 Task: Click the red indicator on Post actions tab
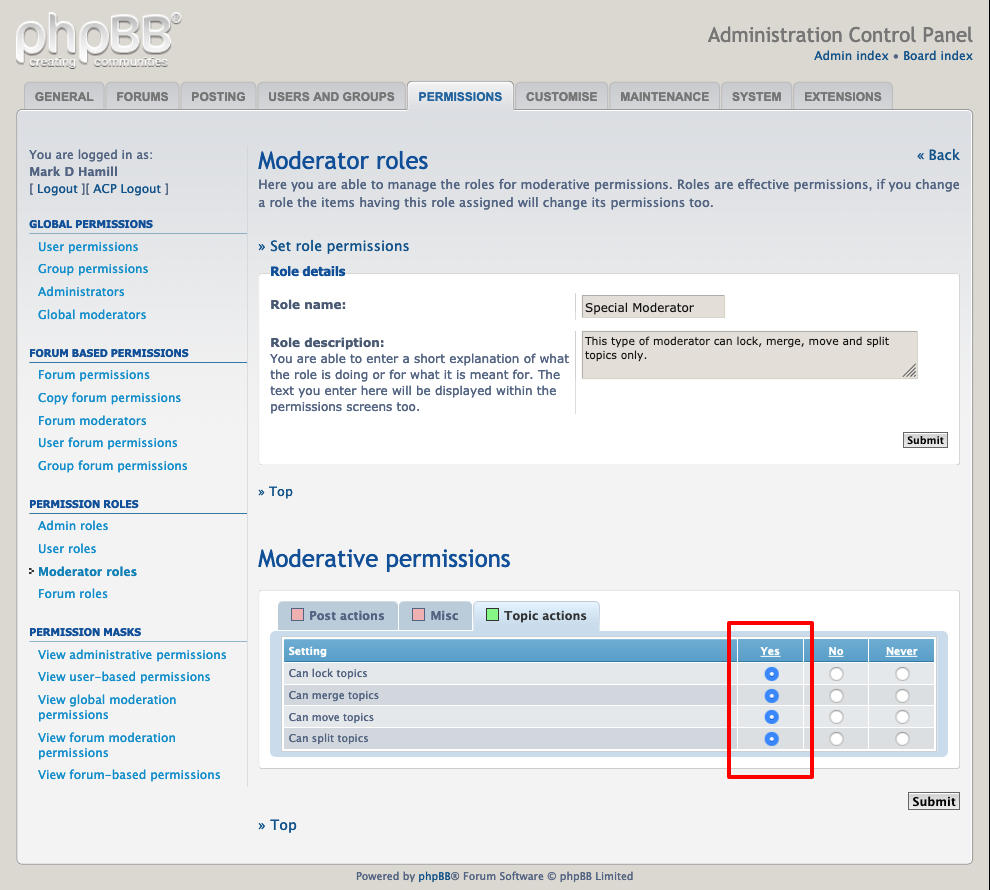[297, 615]
